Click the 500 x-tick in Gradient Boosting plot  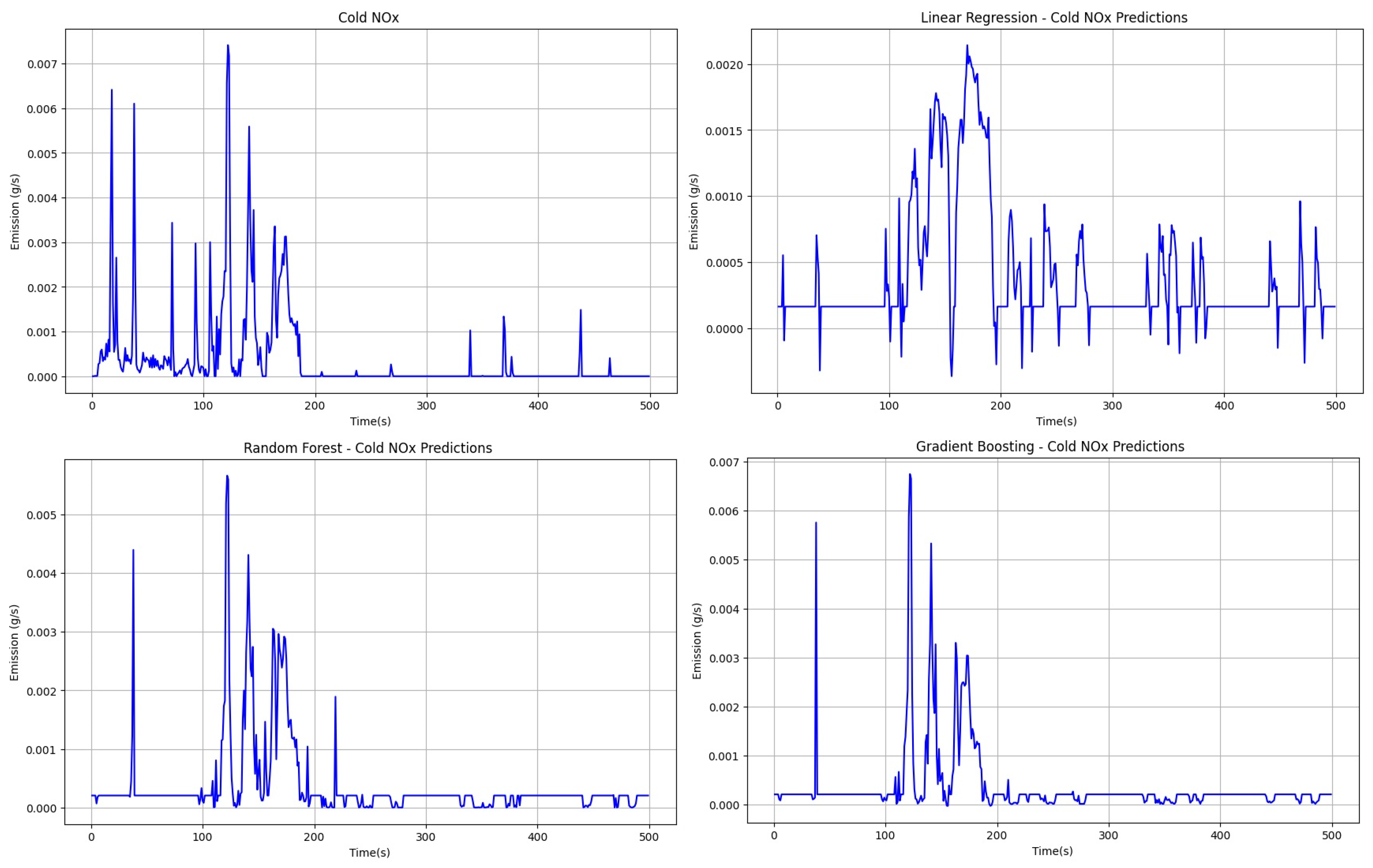coord(1331,836)
